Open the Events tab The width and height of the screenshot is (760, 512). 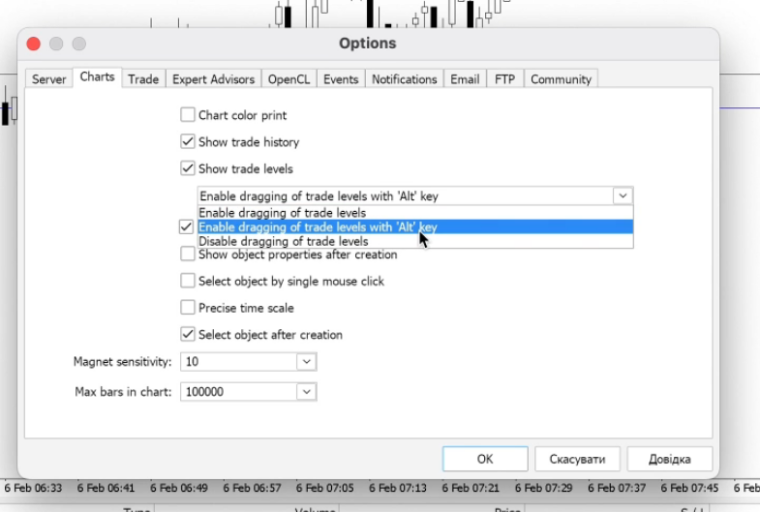point(341,79)
